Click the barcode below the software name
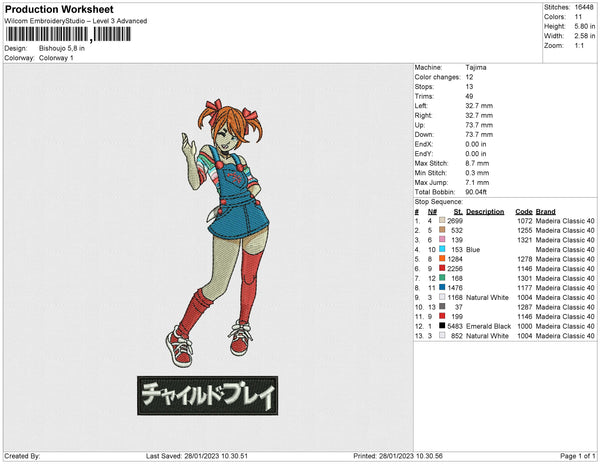 [68, 34]
